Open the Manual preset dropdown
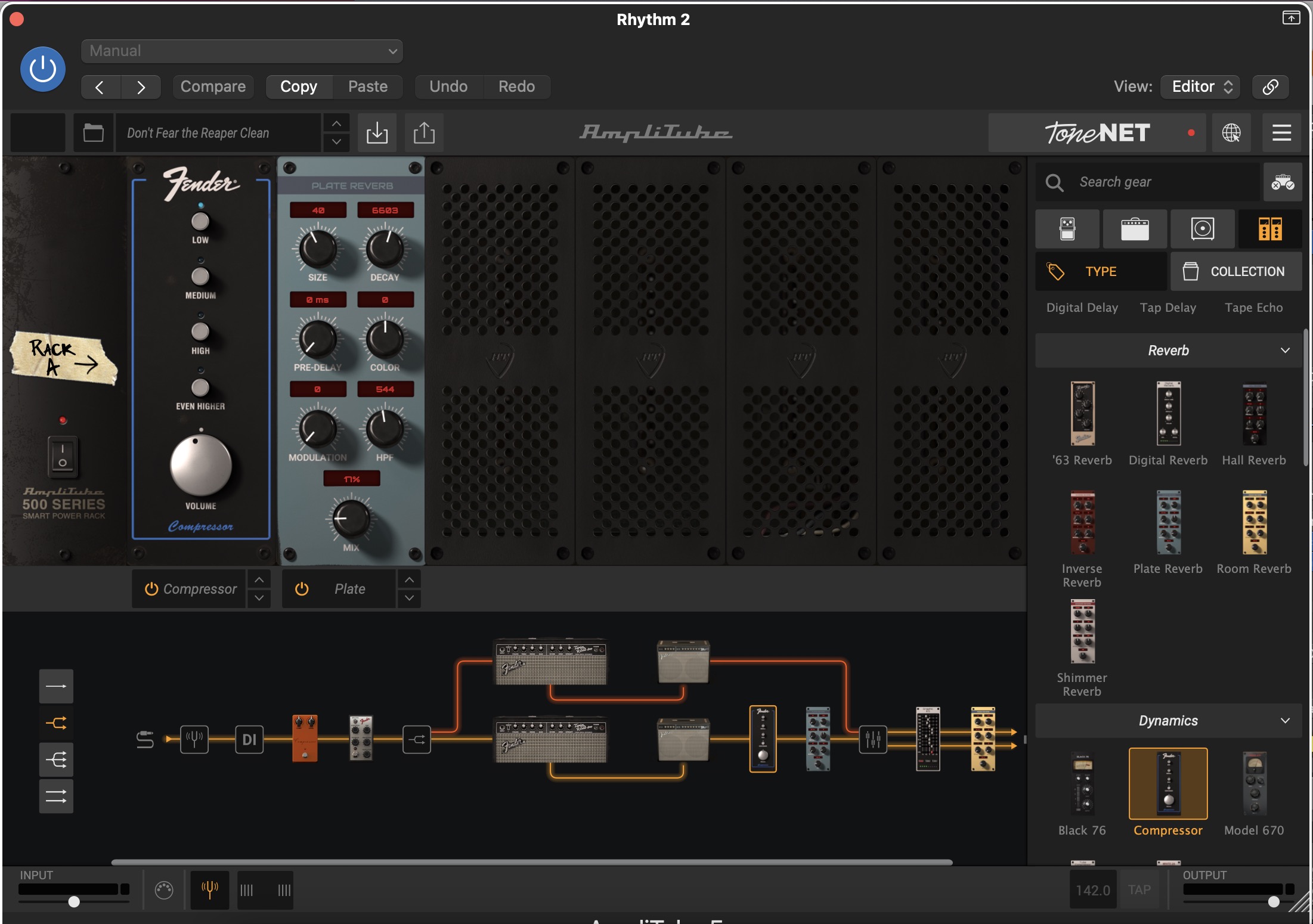This screenshot has height=924, width=1313. (242, 51)
